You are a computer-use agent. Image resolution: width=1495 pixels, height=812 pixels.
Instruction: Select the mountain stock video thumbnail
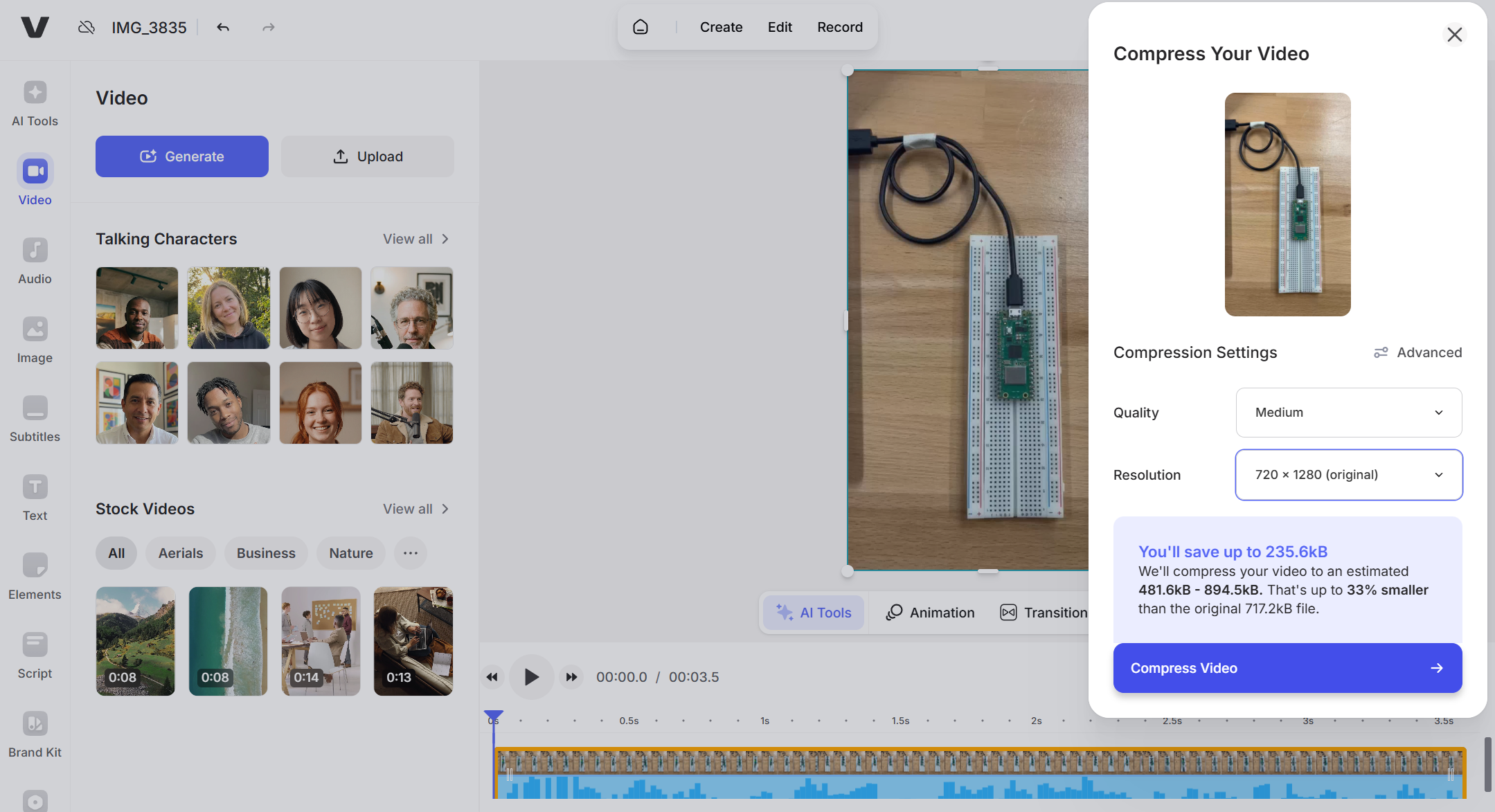136,640
